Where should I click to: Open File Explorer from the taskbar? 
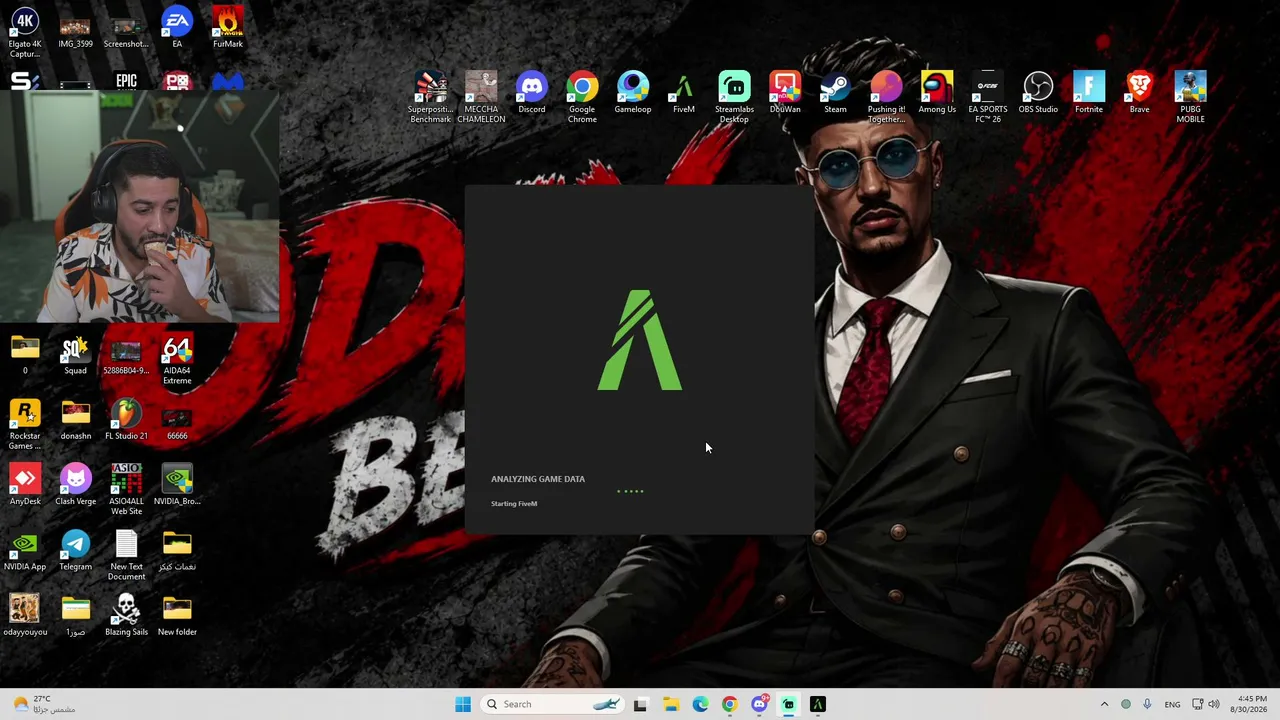670,704
